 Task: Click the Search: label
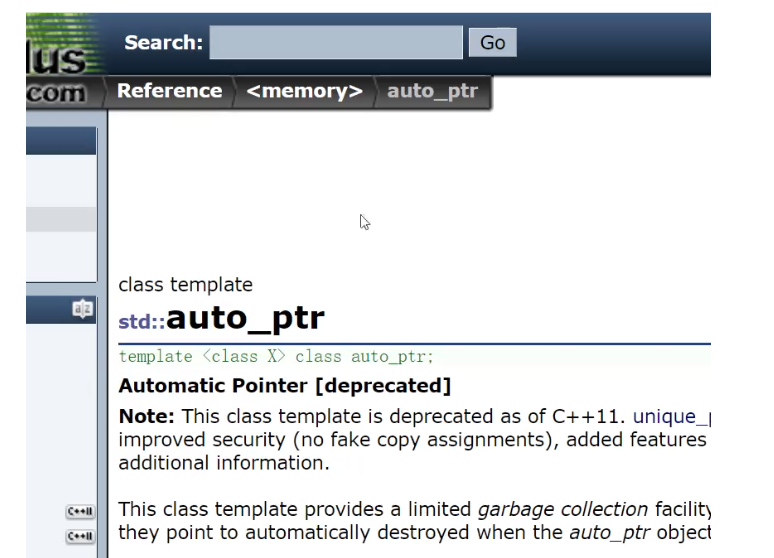pos(163,42)
